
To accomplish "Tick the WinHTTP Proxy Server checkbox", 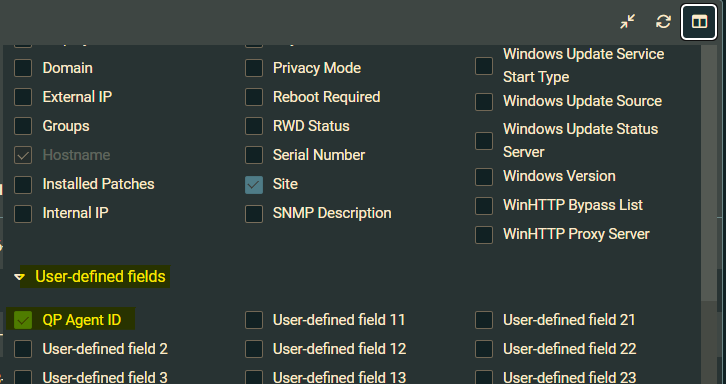I will (484, 234).
